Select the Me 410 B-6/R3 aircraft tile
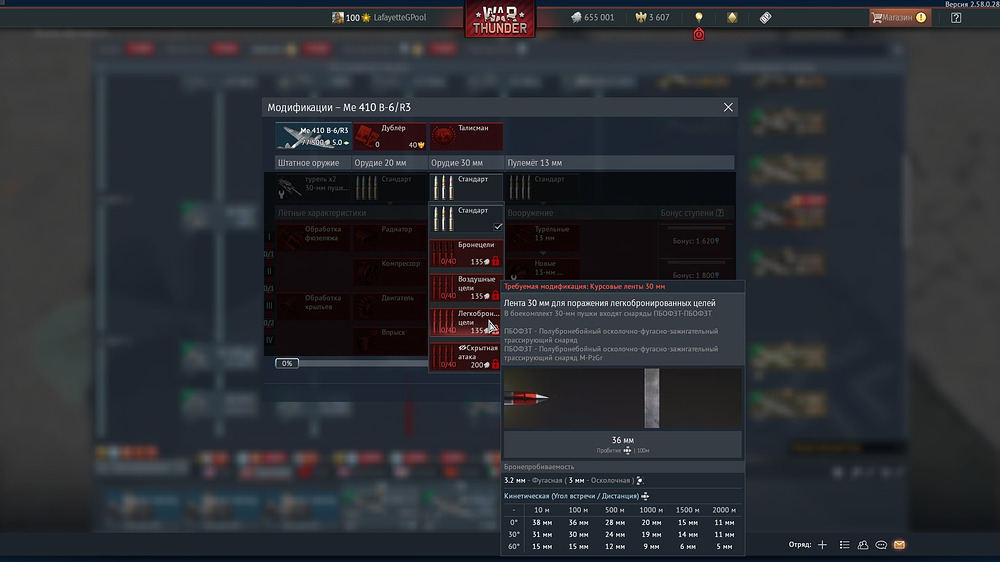Image resolution: width=1000 pixels, height=562 pixels. click(x=313, y=136)
